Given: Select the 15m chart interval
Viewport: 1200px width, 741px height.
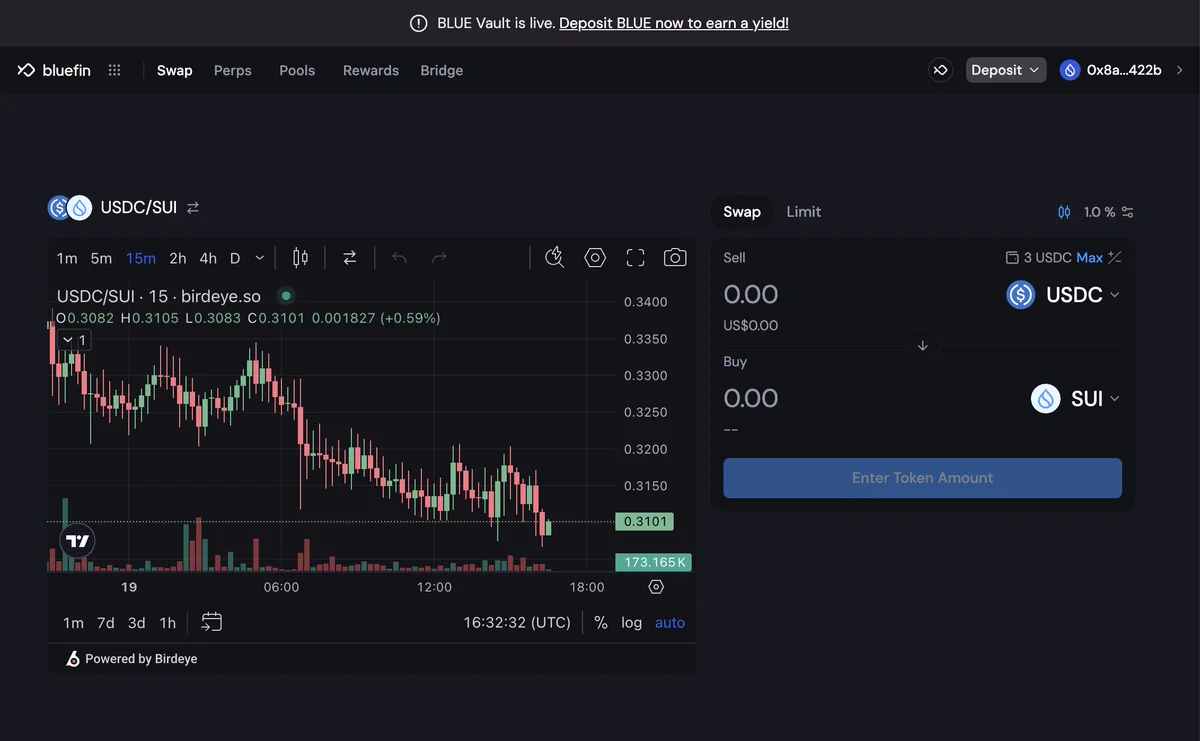Looking at the screenshot, I should (141, 258).
